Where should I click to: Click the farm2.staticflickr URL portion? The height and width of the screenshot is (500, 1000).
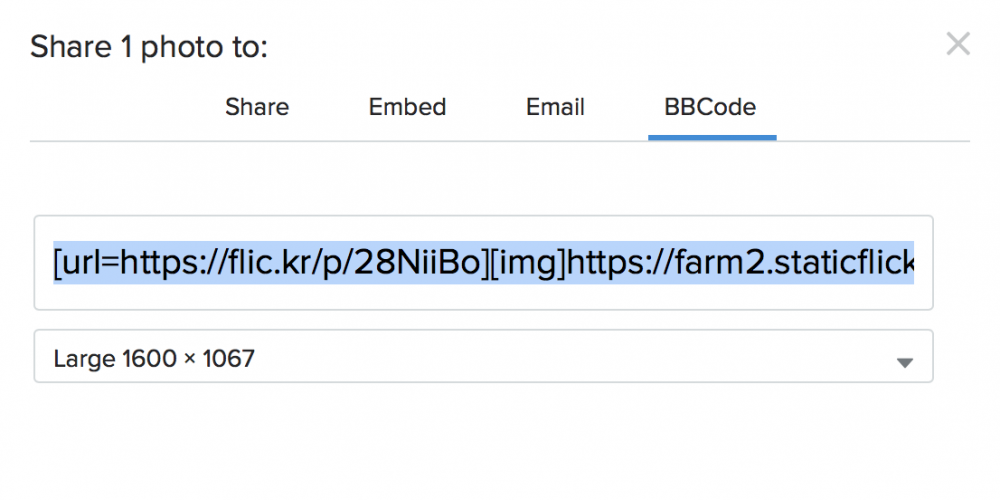(x=740, y=263)
